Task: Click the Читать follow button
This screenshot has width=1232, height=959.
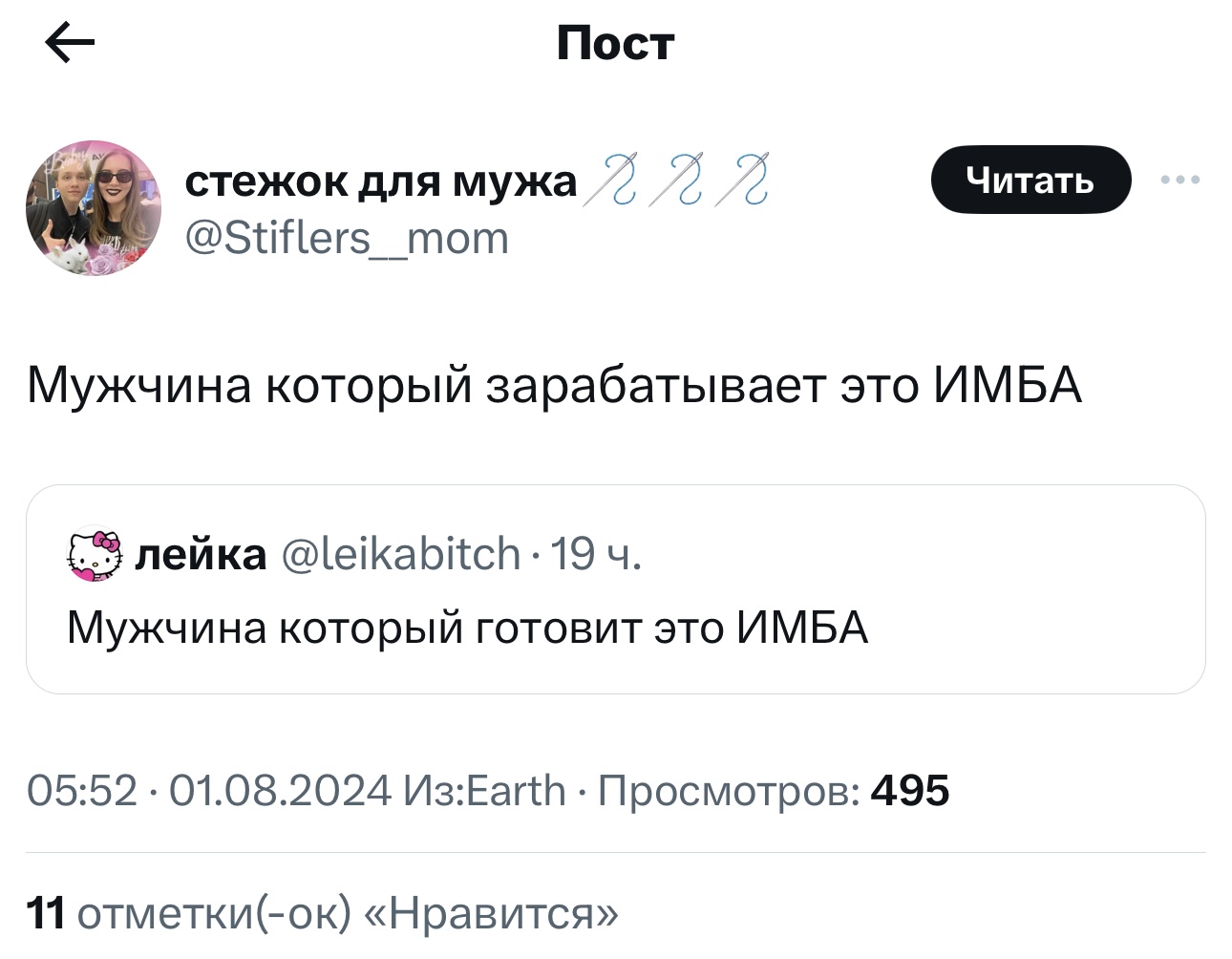Action: click(x=1030, y=180)
